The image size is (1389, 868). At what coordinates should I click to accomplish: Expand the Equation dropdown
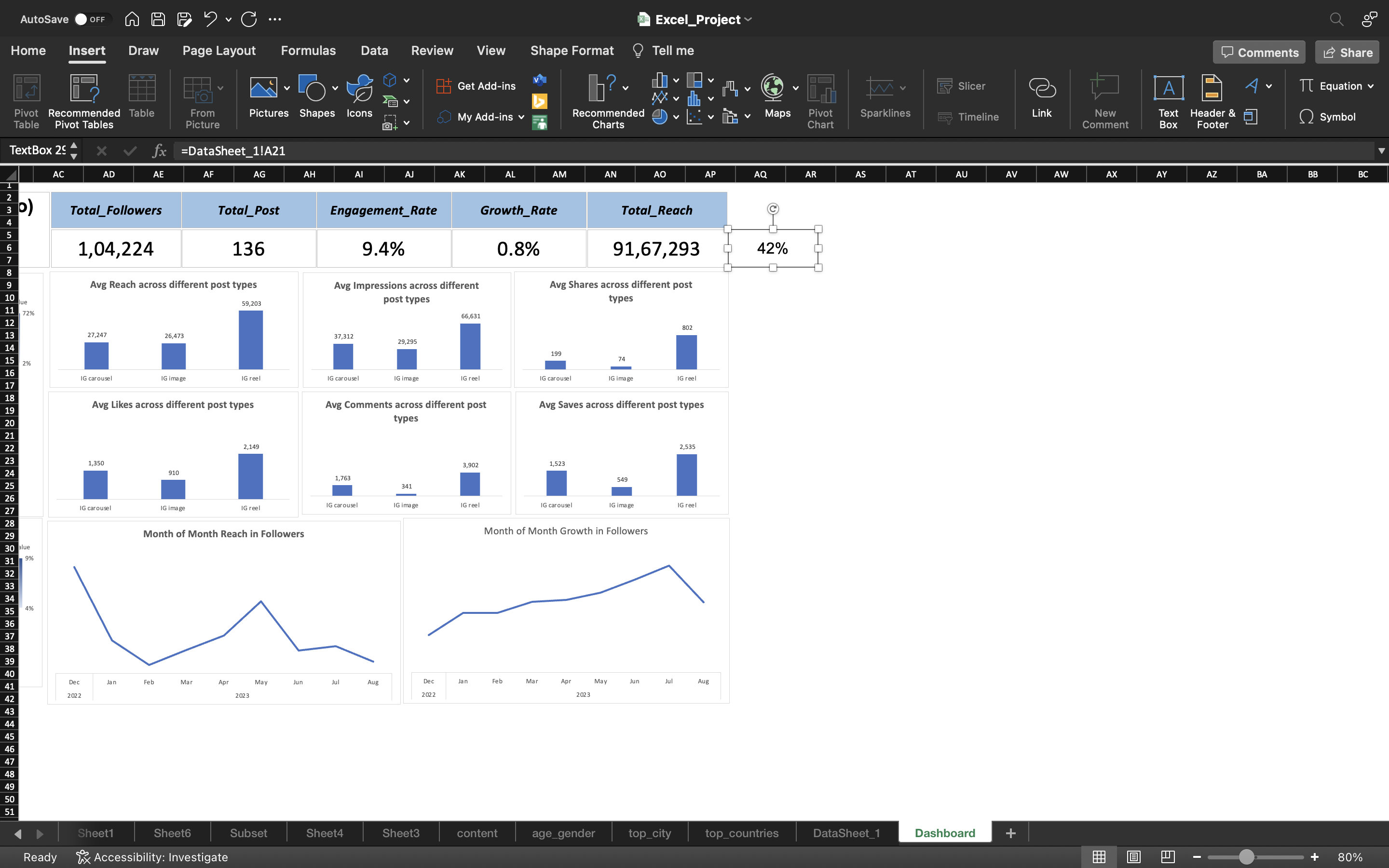coord(1371,87)
